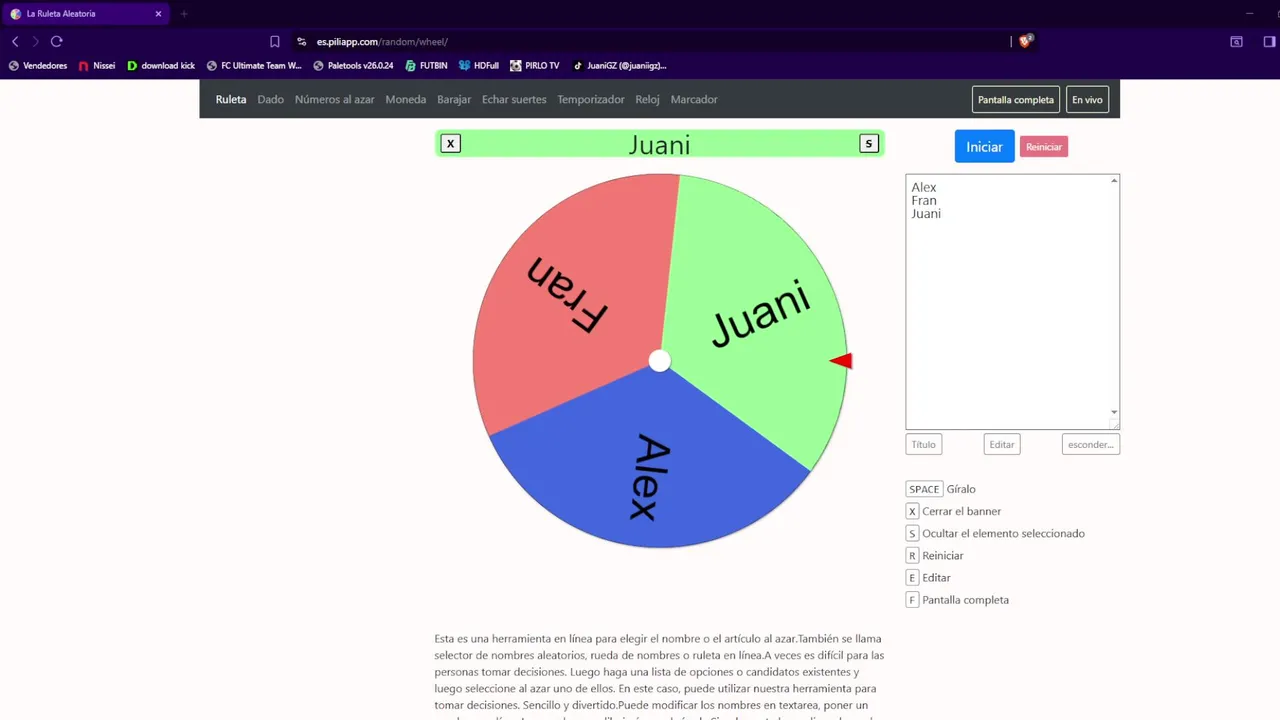Open a new browser tab with plus
The width and height of the screenshot is (1280, 720).
pos(184,14)
